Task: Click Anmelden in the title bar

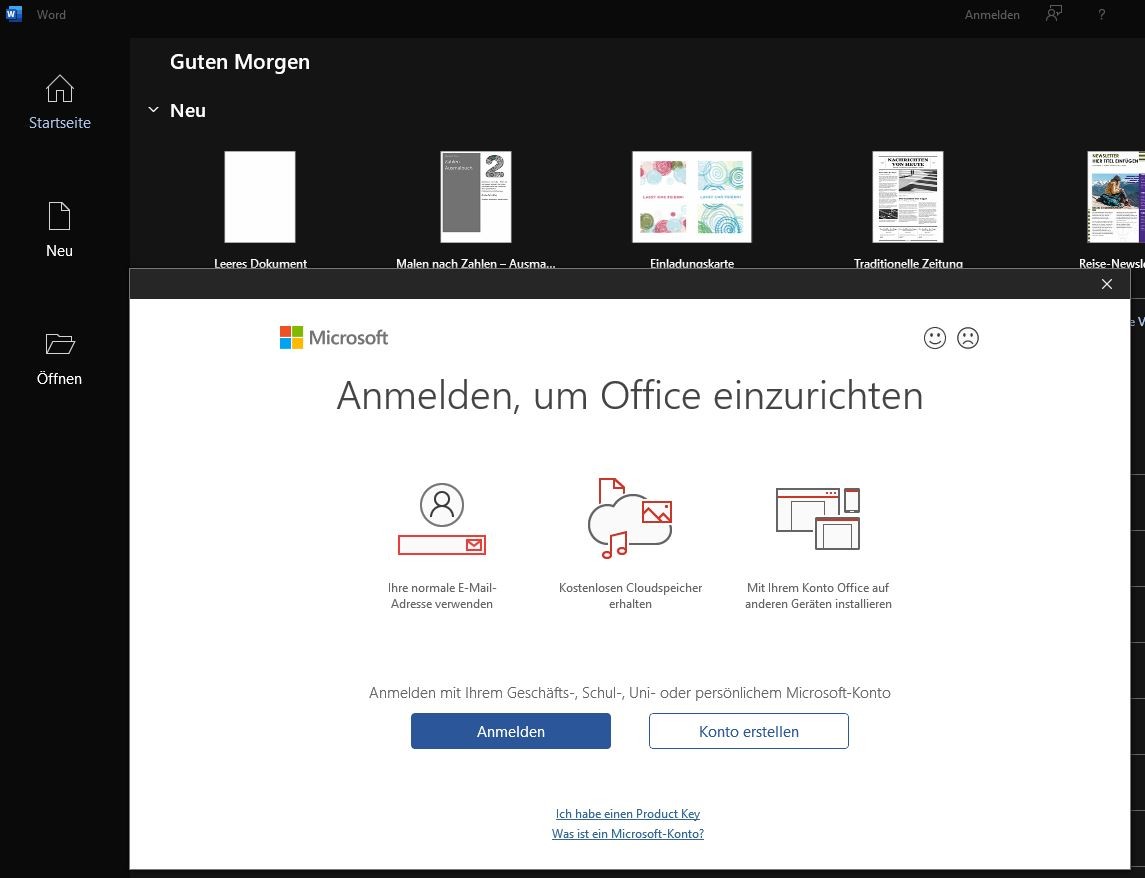Action: coord(991,15)
